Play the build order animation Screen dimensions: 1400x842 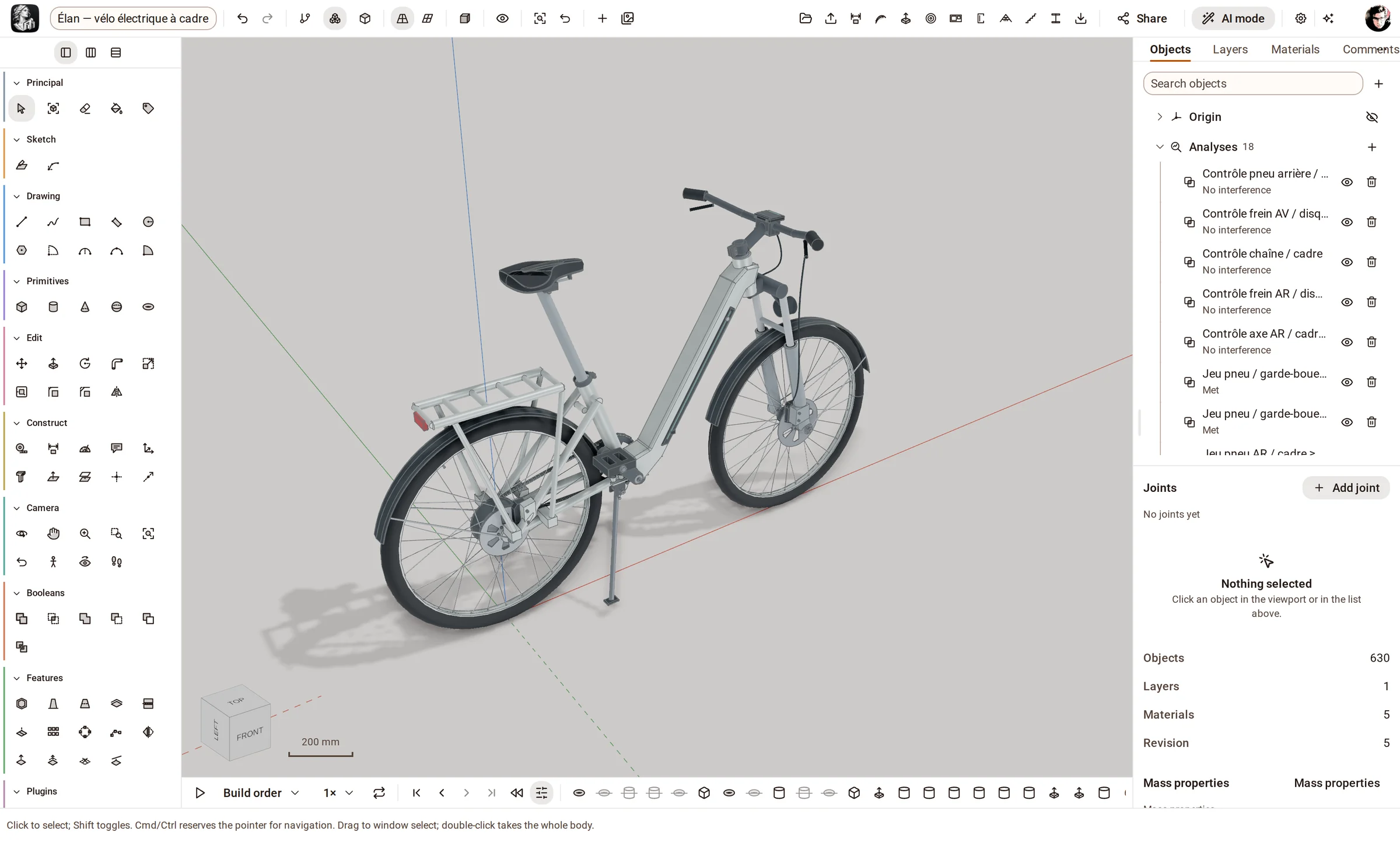point(200,793)
